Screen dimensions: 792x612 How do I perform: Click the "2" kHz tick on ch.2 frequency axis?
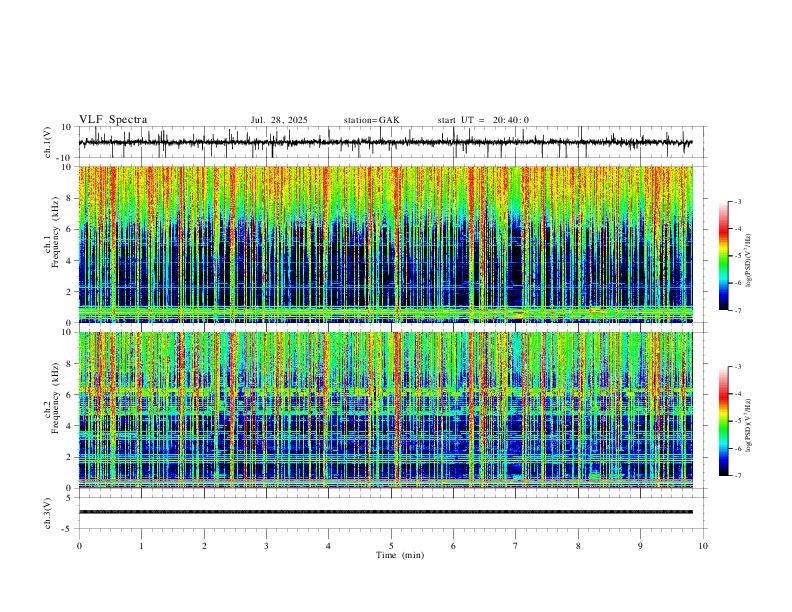tap(70, 457)
